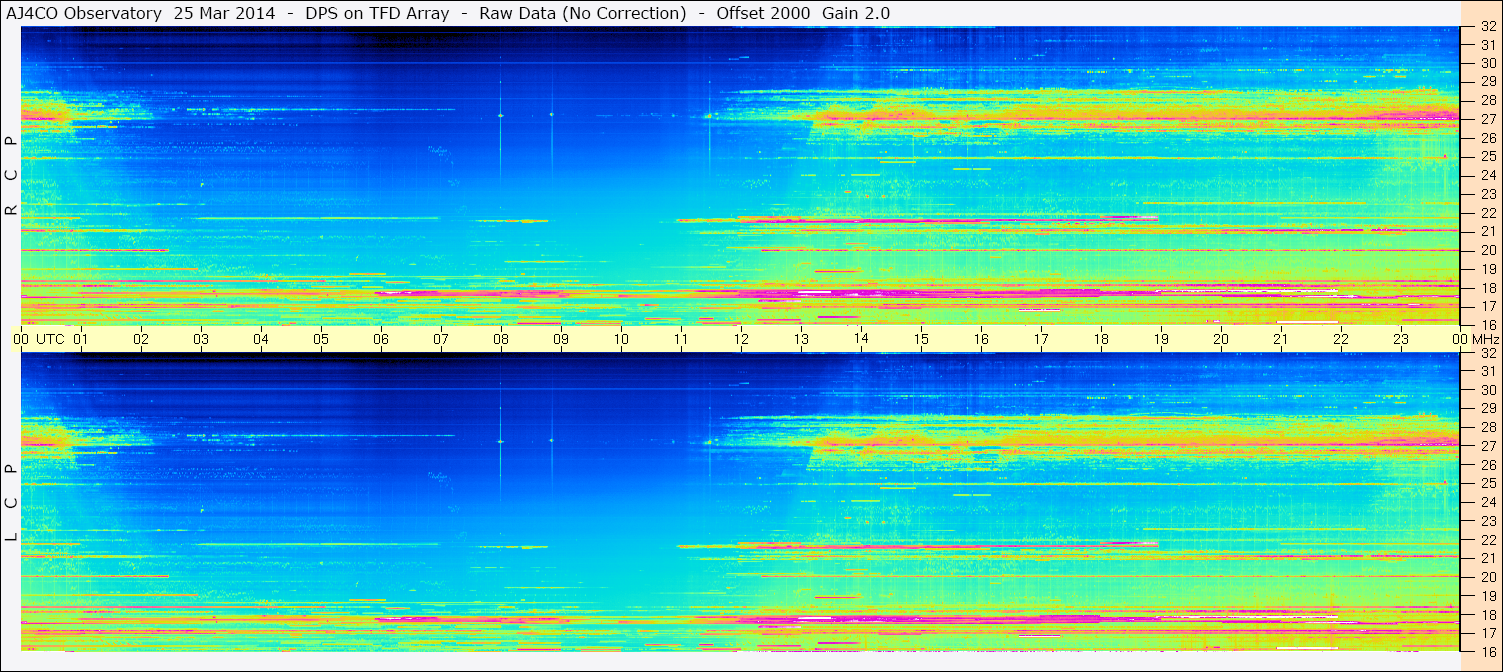Click the 23 hour time marker
The image size is (1503, 672).
pyautogui.click(x=1401, y=339)
